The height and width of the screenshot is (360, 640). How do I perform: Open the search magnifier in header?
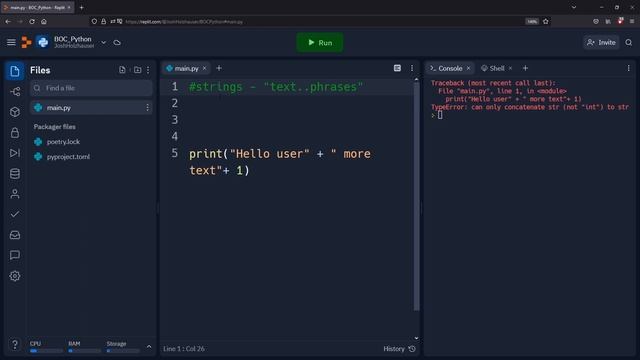pos(629,42)
